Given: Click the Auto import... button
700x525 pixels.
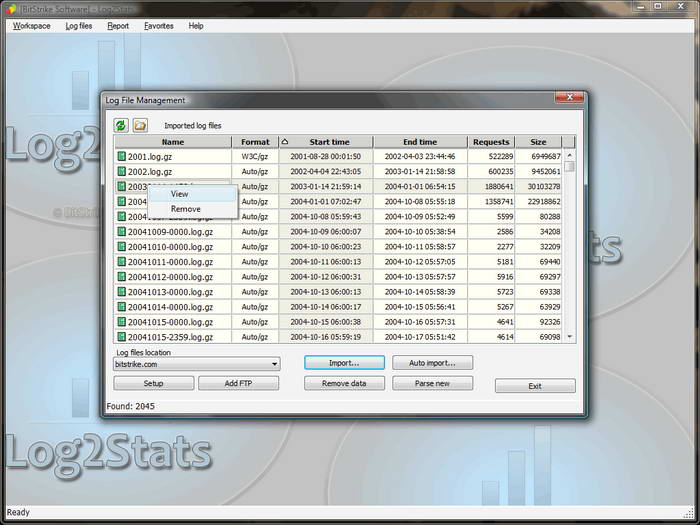Looking at the screenshot, I should (432, 363).
